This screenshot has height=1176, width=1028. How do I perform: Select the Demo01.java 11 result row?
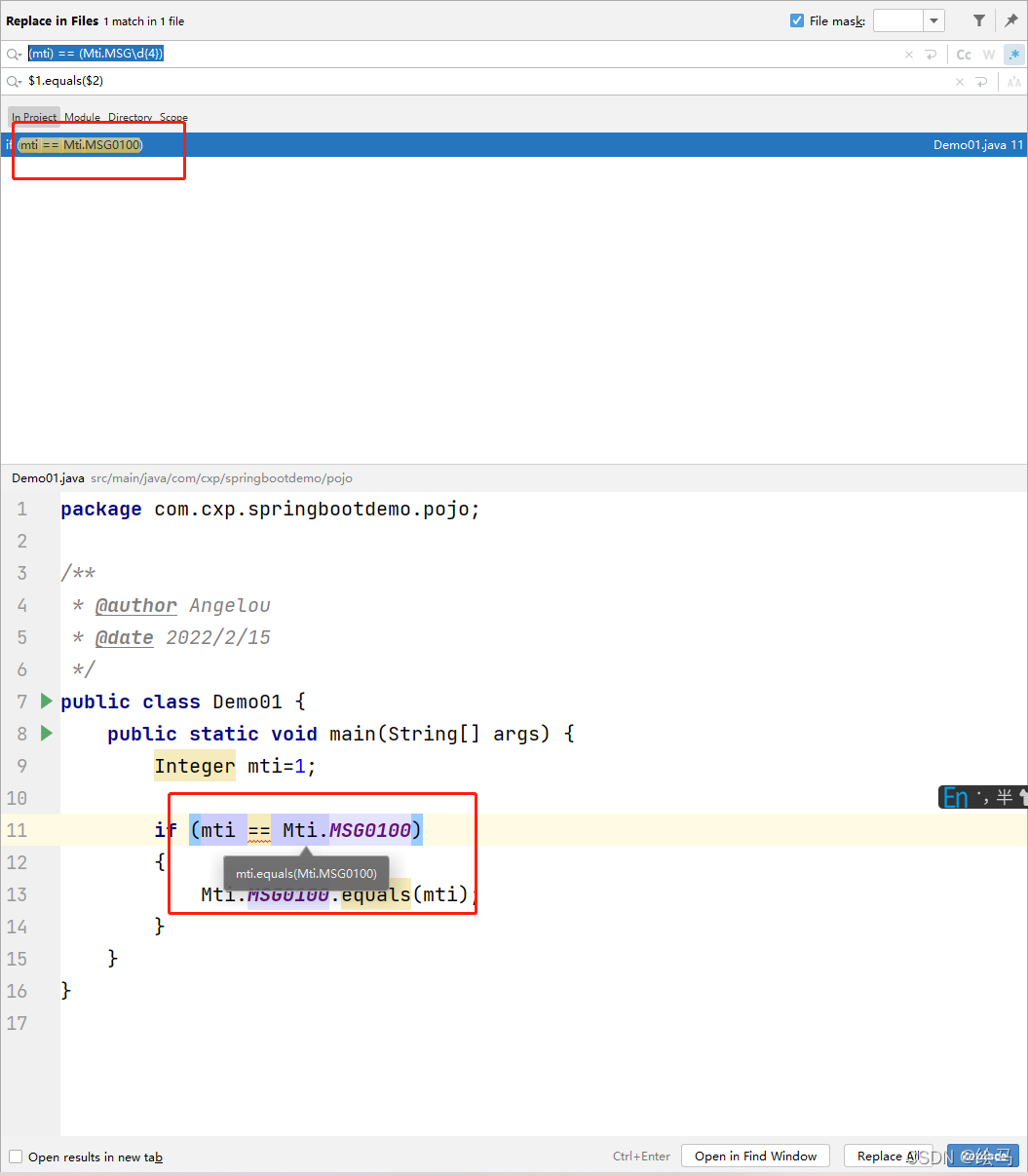coord(514,145)
